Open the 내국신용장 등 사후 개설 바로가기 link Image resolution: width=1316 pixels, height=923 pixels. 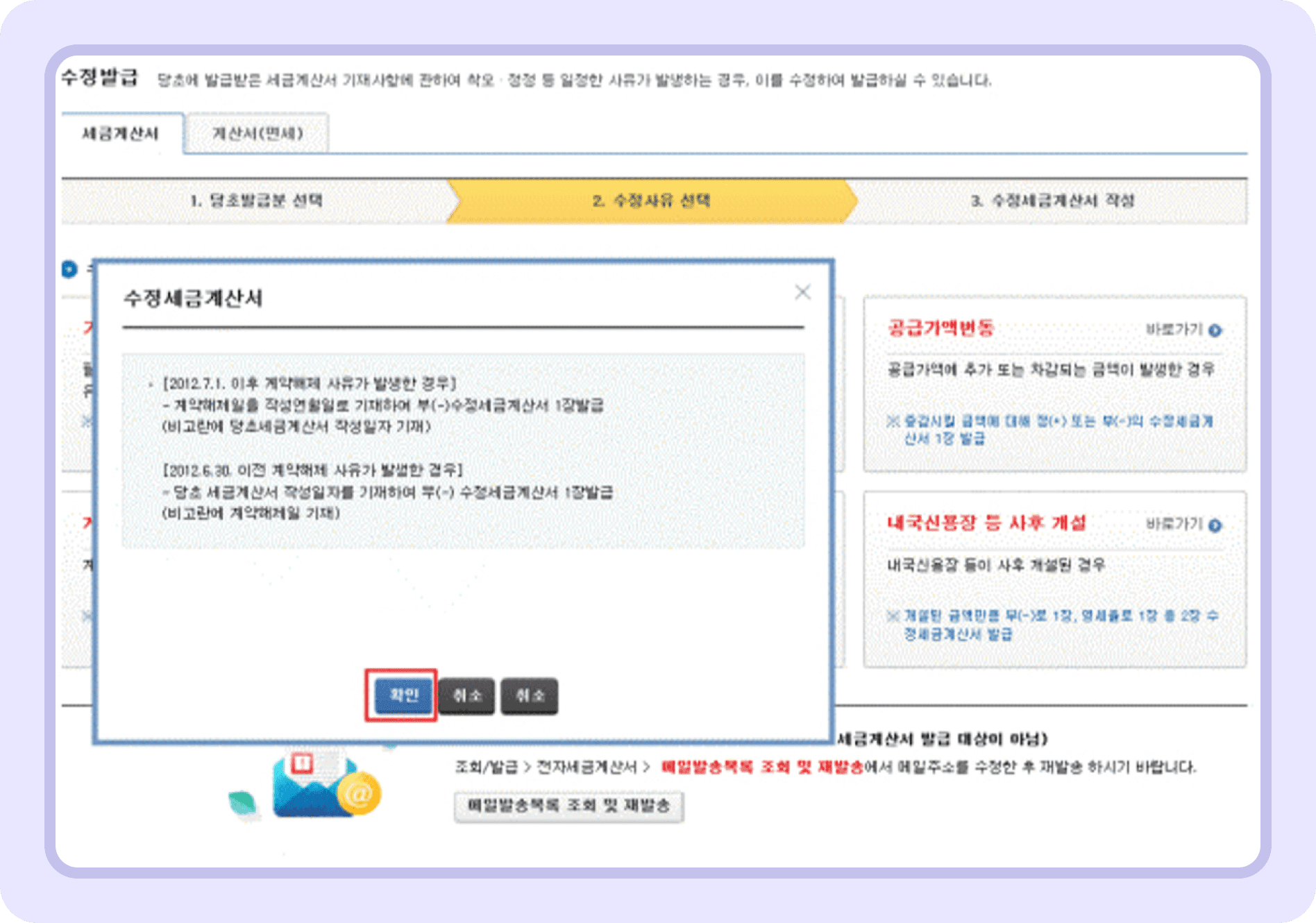1179,525
